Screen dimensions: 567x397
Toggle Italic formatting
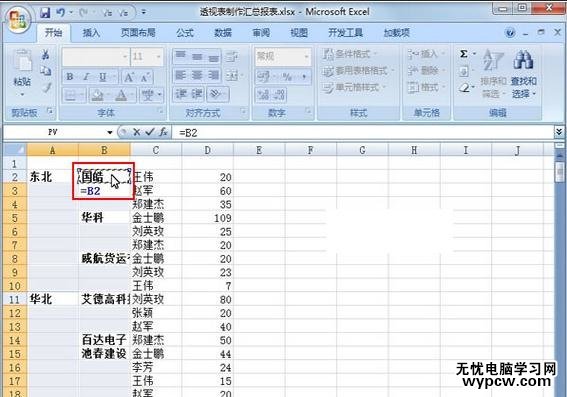(86, 77)
